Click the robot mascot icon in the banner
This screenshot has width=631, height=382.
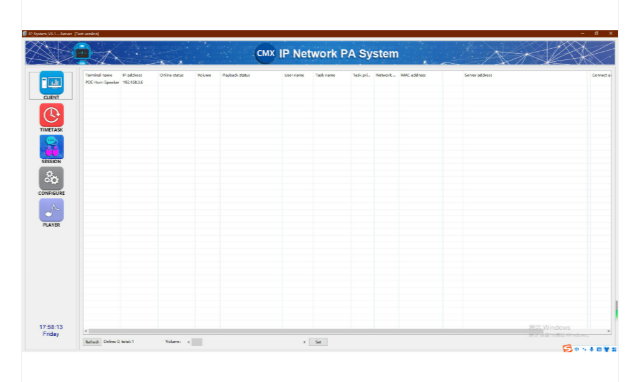[82, 52]
